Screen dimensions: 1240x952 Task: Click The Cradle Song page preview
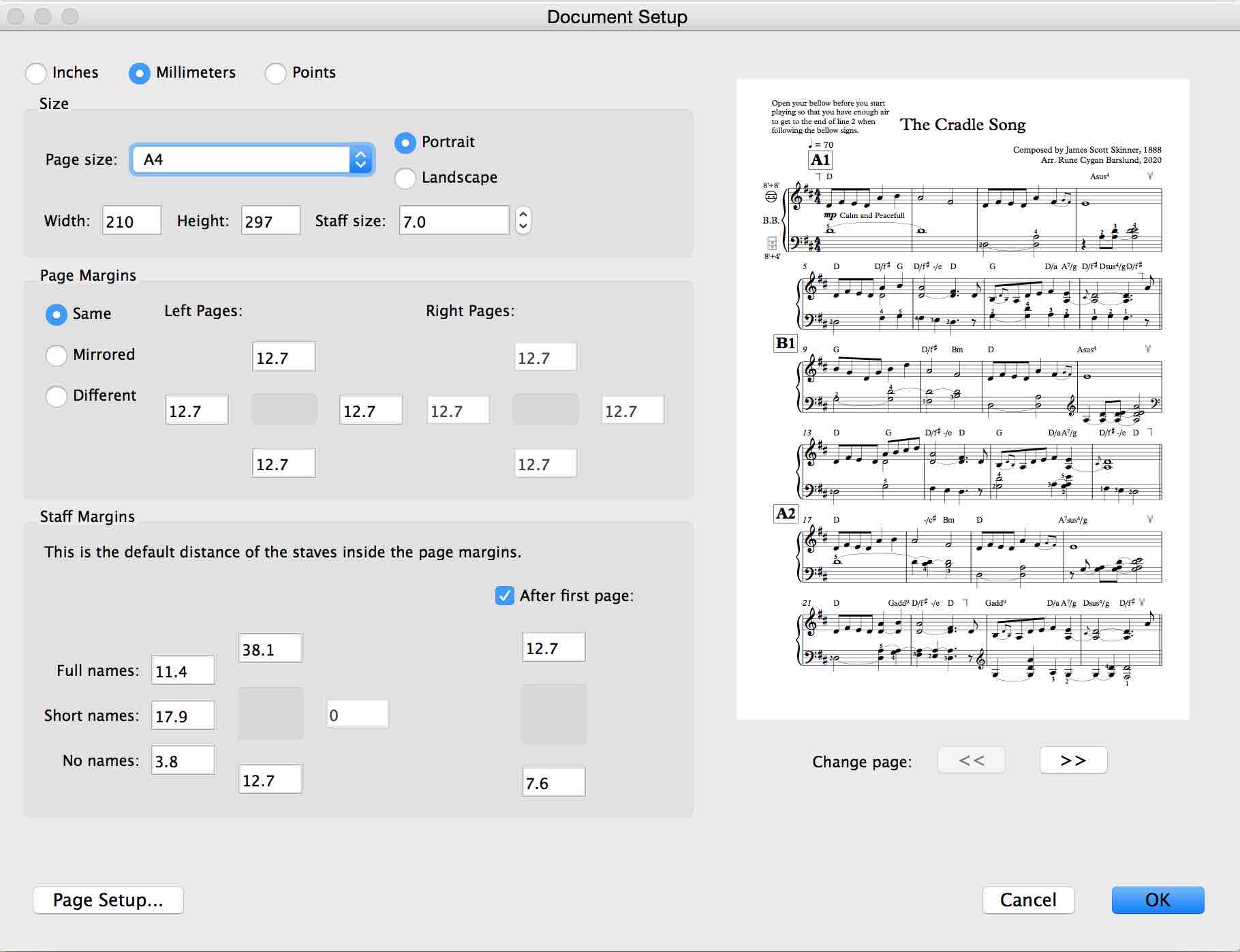(x=963, y=399)
